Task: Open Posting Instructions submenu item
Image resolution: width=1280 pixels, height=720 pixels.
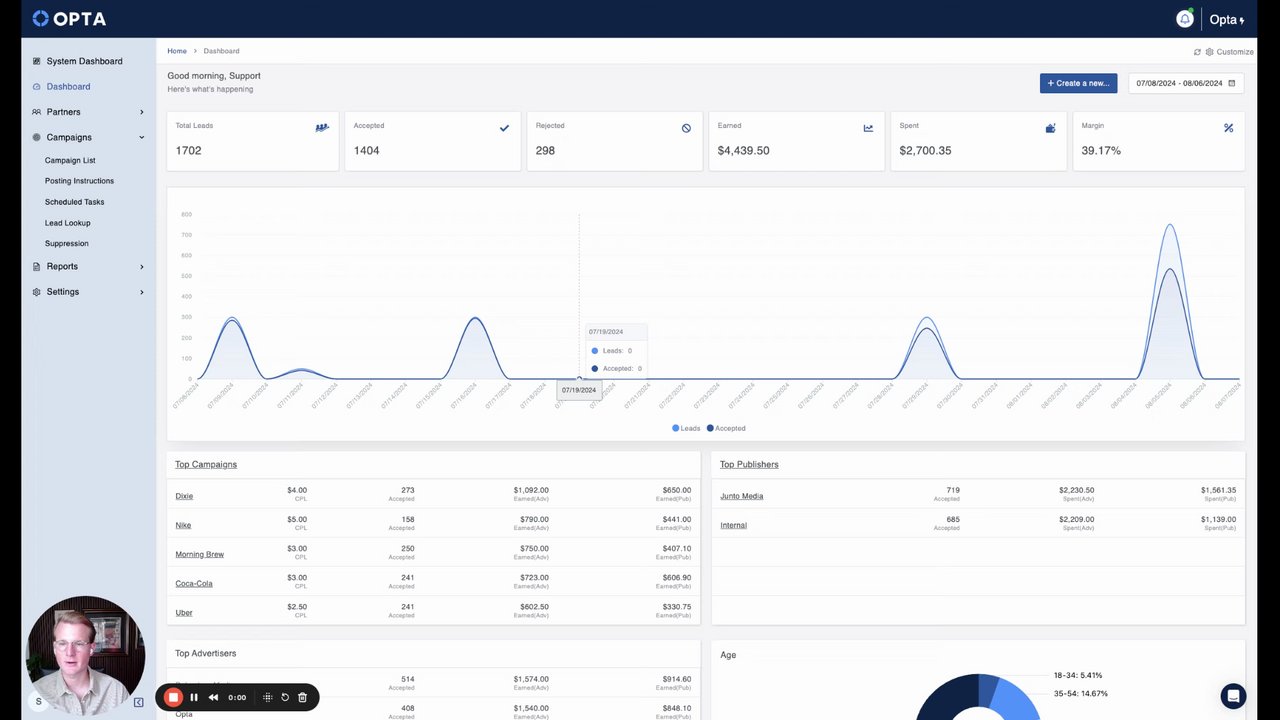Action: pos(79,181)
